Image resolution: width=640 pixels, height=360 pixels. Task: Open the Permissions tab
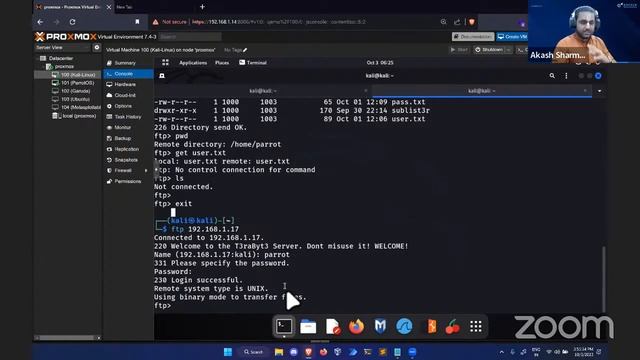[x=127, y=181]
